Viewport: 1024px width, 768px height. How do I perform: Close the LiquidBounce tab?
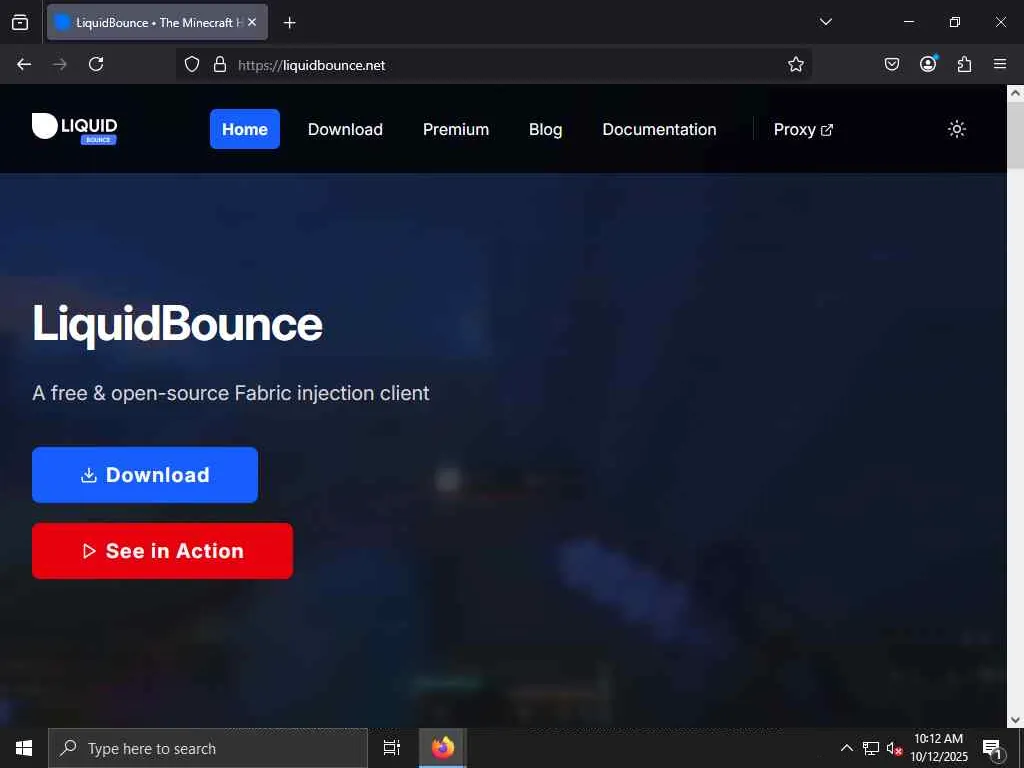[x=252, y=22]
